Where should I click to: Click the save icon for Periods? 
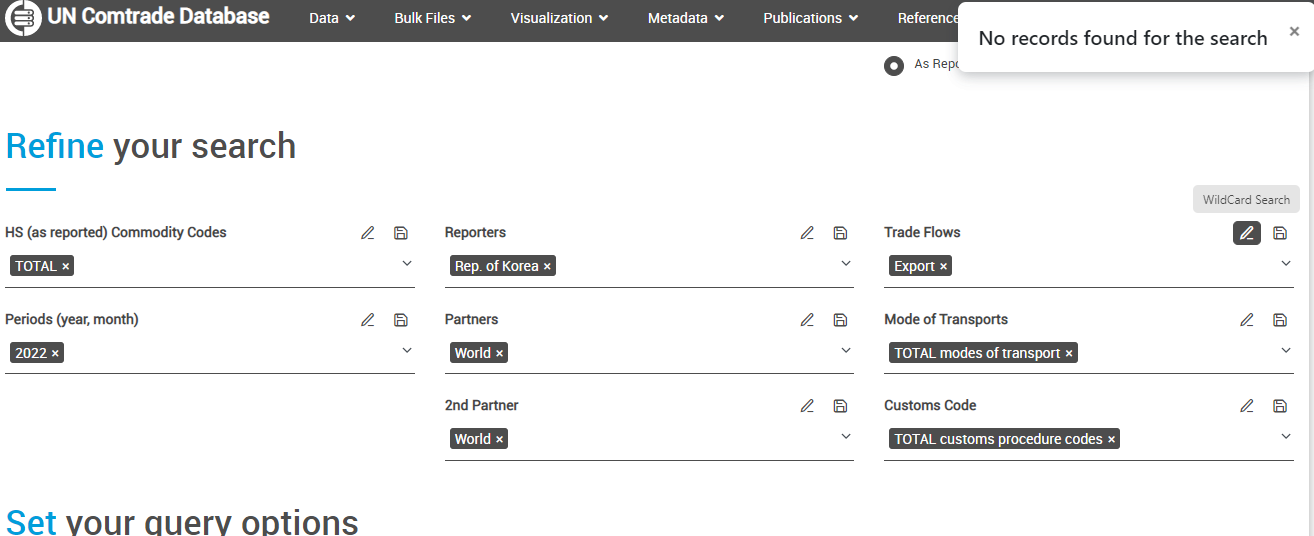[401, 320]
